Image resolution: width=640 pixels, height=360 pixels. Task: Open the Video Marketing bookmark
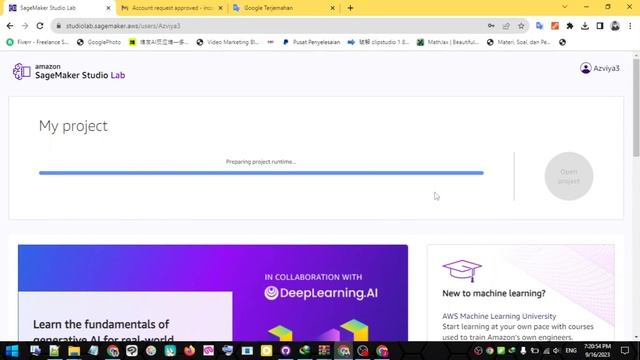click(228, 42)
